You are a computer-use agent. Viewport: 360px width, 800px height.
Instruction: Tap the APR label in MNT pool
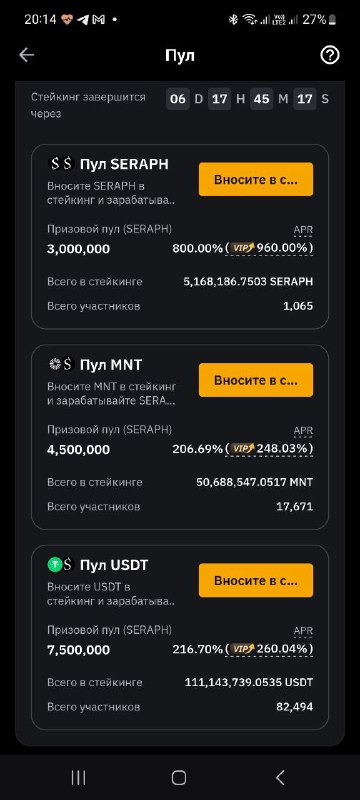tap(303, 431)
